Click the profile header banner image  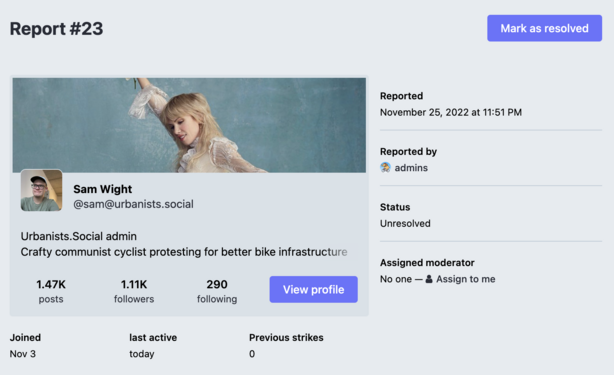189,125
